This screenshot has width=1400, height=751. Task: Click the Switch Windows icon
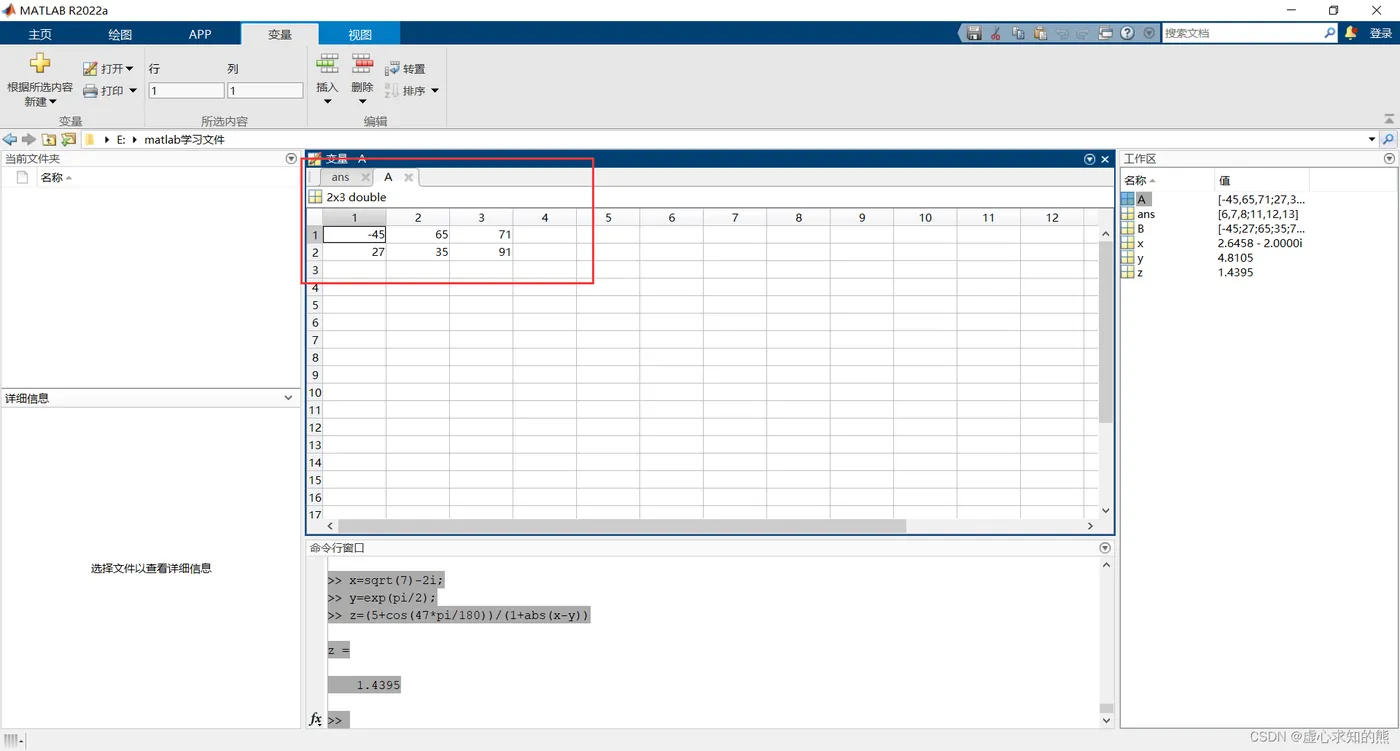point(1106,33)
